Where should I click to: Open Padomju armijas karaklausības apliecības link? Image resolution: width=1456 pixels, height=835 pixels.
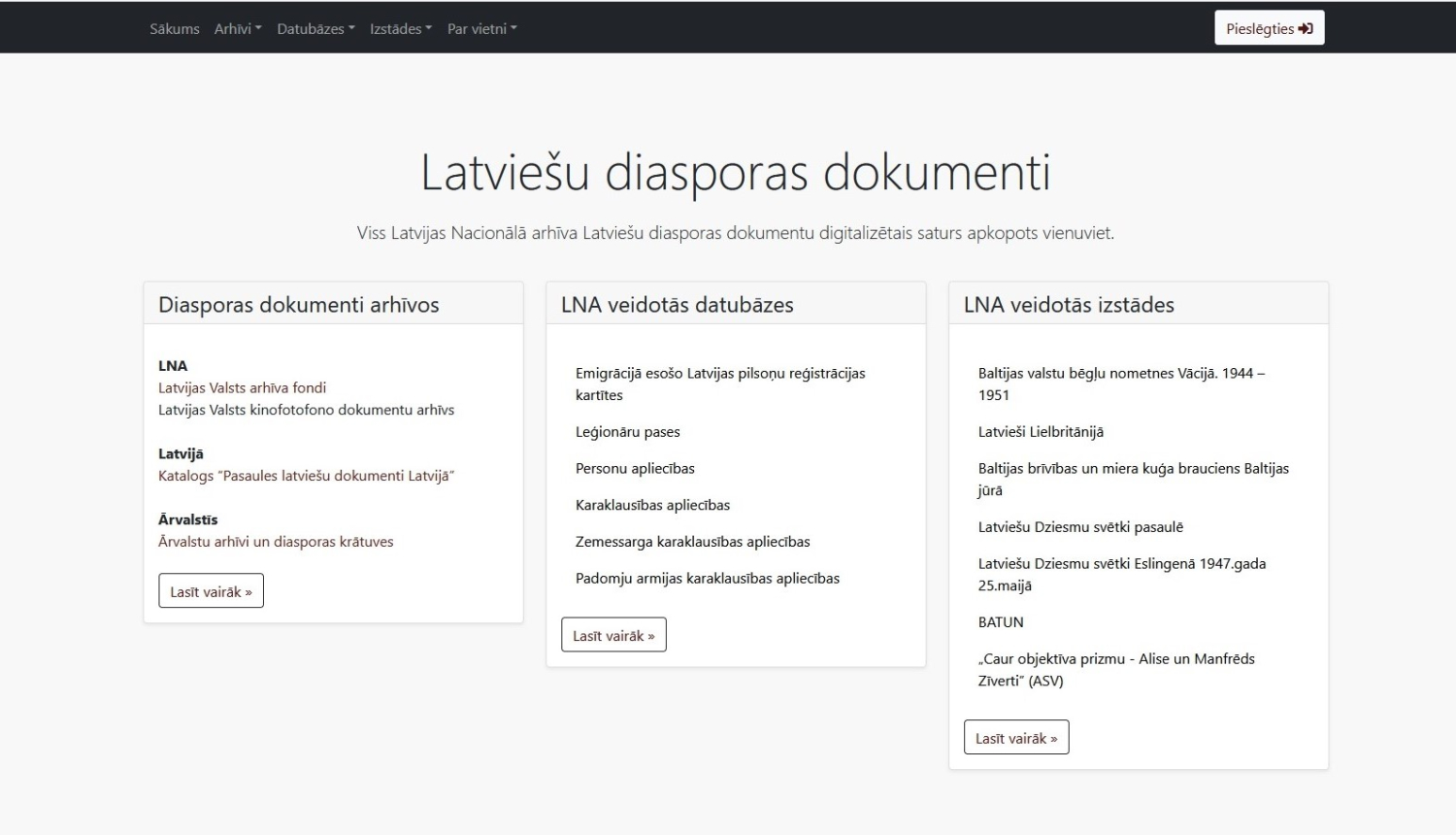[707, 579]
